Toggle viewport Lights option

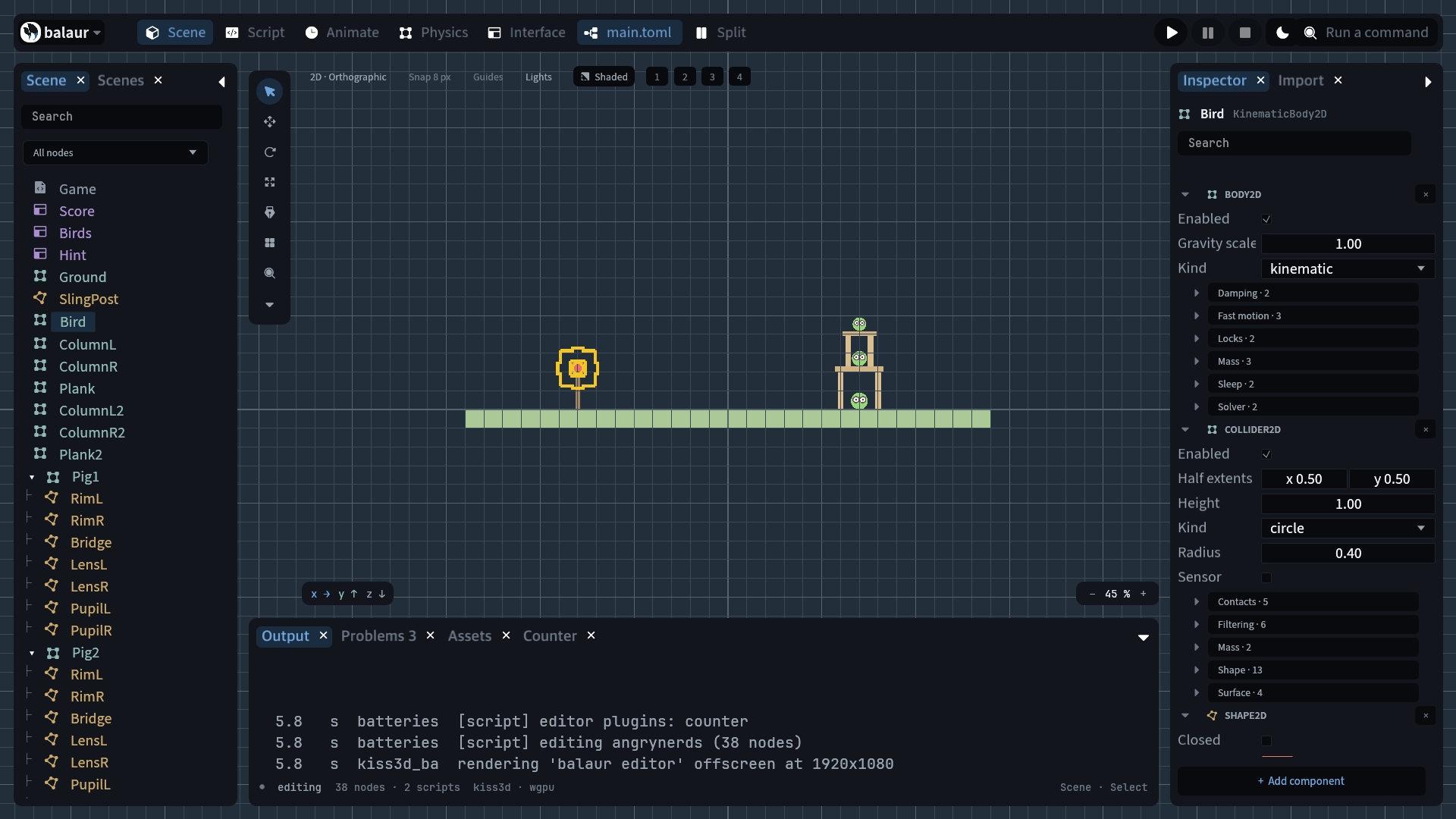(538, 77)
